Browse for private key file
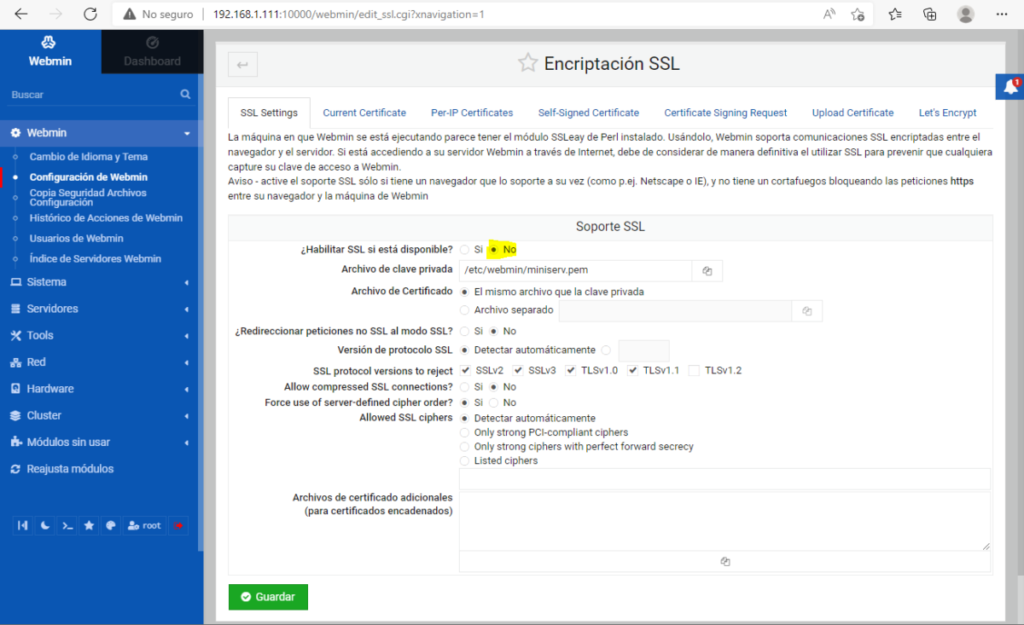The width and height of the screenshot is (1024, 625). pos(707,271)
